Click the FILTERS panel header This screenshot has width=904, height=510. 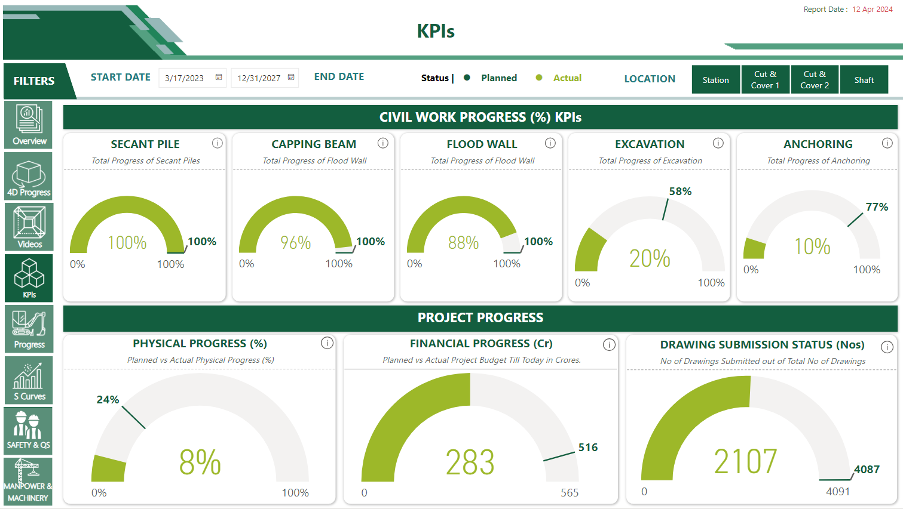(x=35, y=81)
